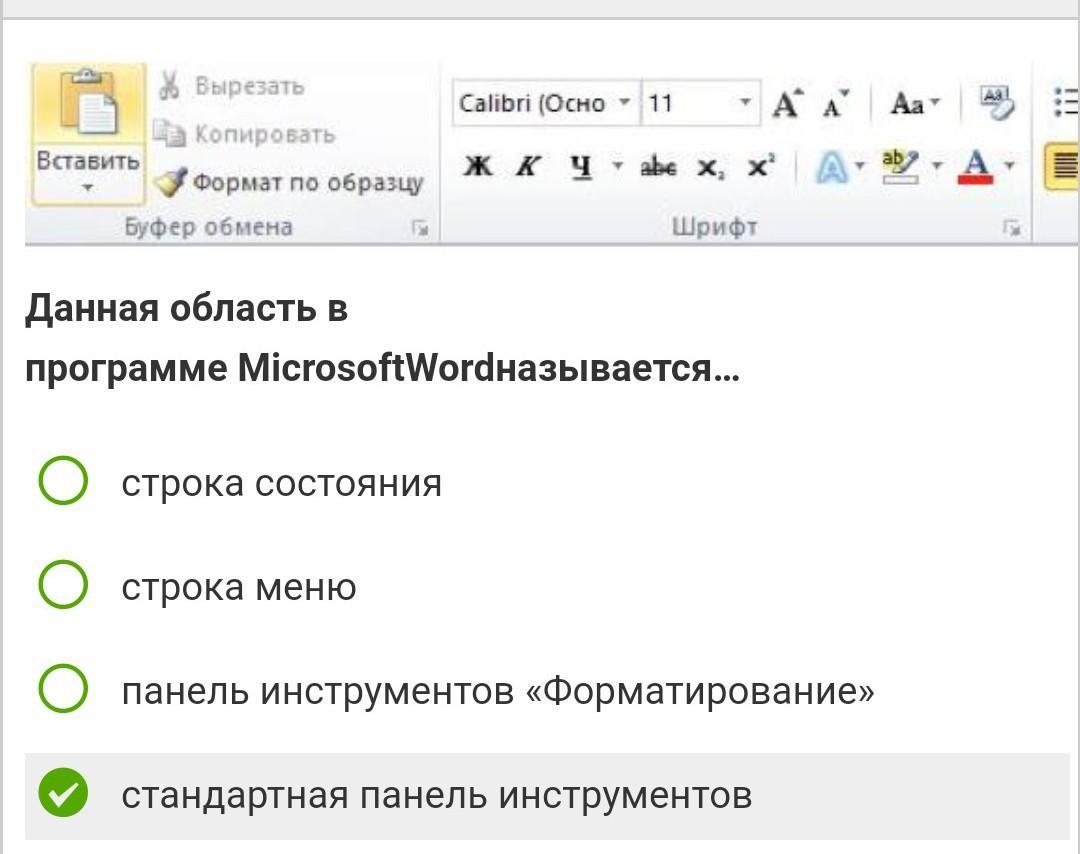Viewport: 1080px width, 854px height.
Task: Apply the red font color
Action: (x=975, y=167)
